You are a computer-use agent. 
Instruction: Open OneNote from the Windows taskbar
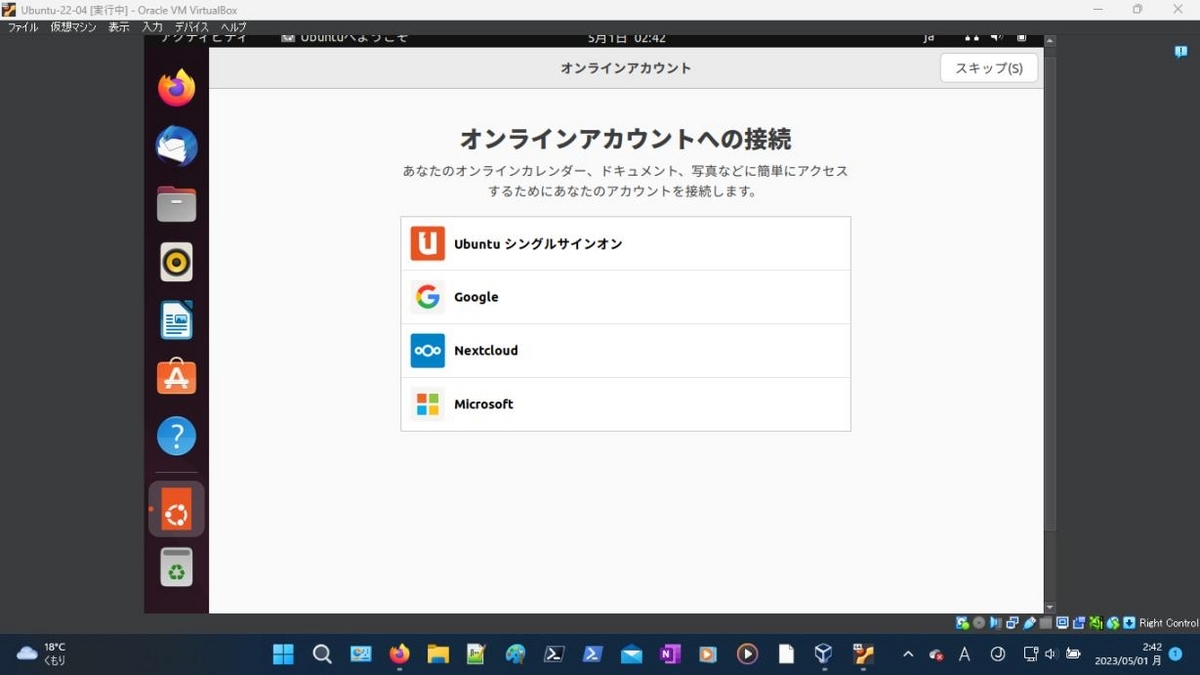[670, 654]
